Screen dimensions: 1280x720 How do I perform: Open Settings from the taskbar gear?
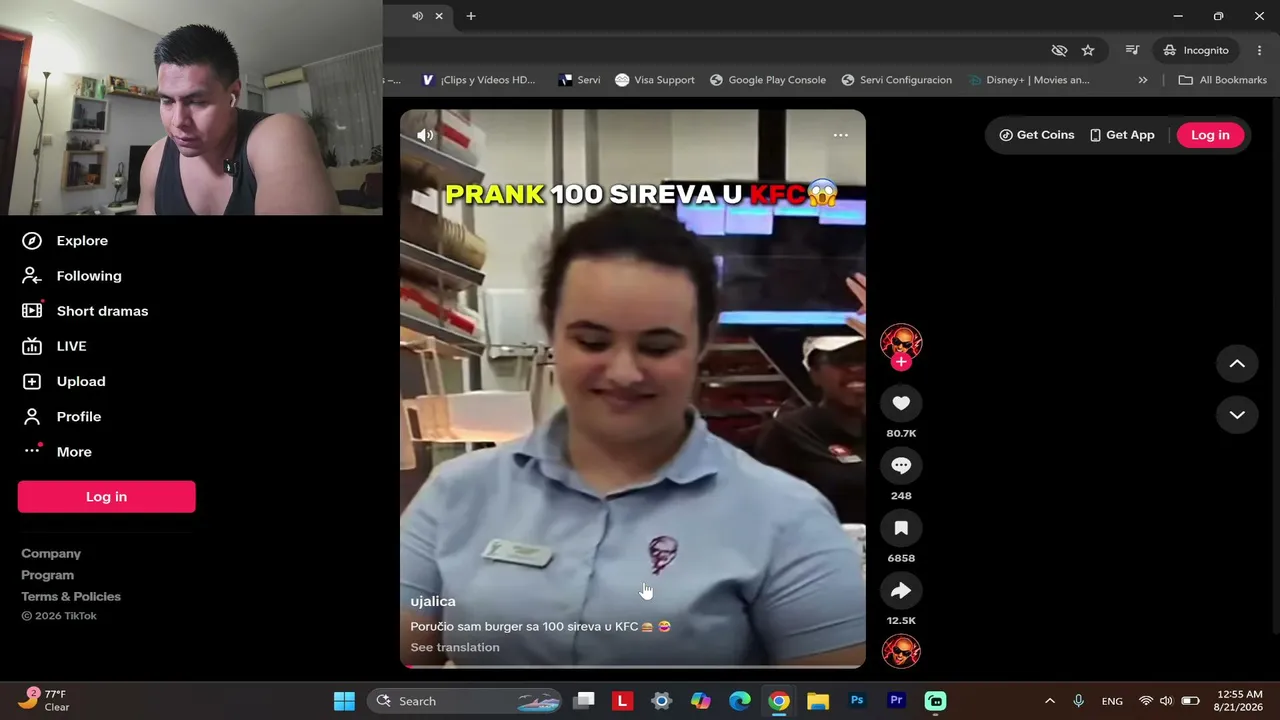coord(661,701)
